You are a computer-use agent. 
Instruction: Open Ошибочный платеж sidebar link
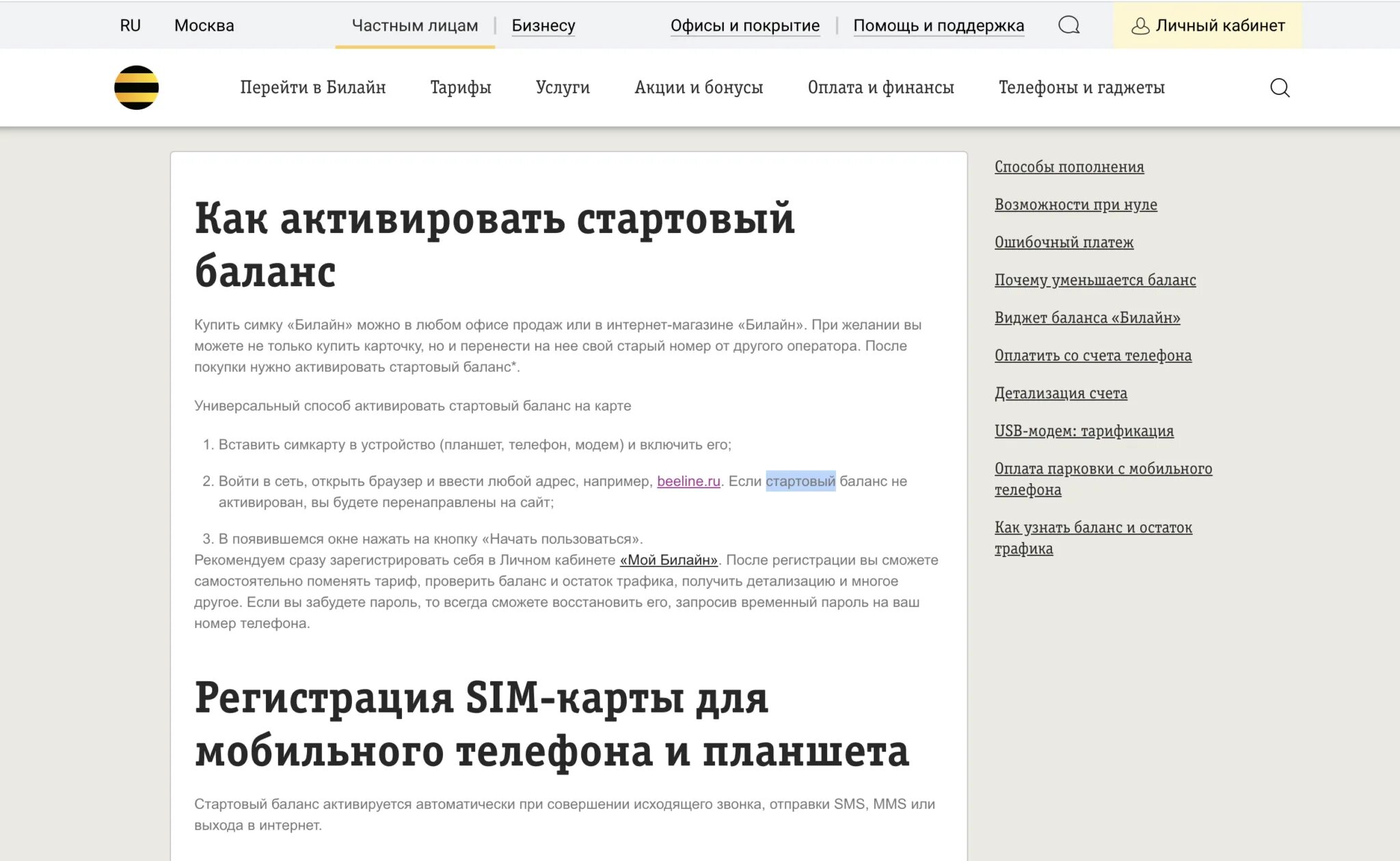coord(1064,242)
